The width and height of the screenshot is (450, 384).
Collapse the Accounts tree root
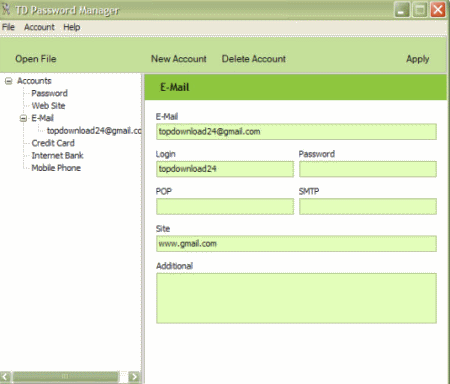9,81
